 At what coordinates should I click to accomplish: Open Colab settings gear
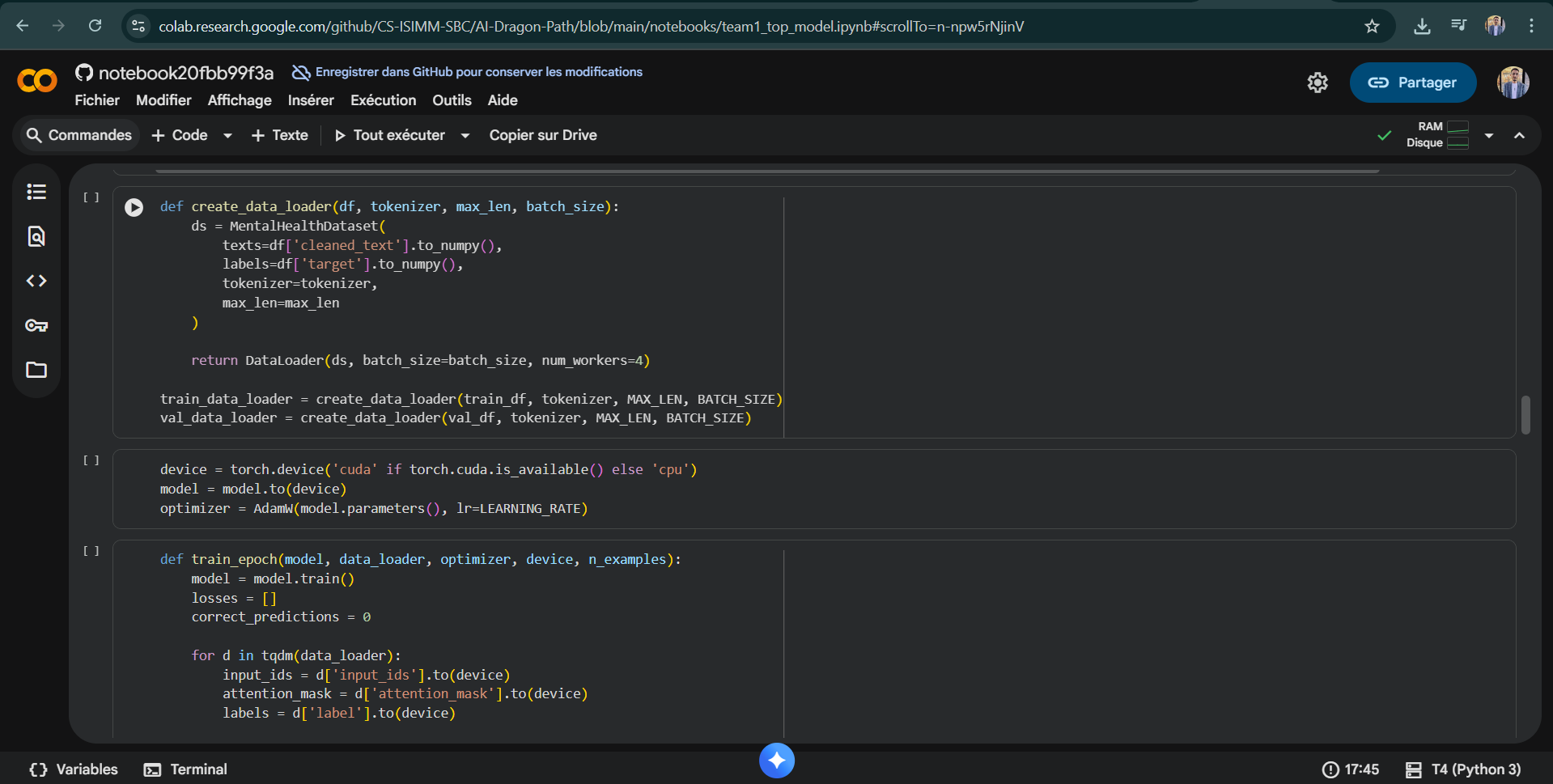click(1318, 83)
